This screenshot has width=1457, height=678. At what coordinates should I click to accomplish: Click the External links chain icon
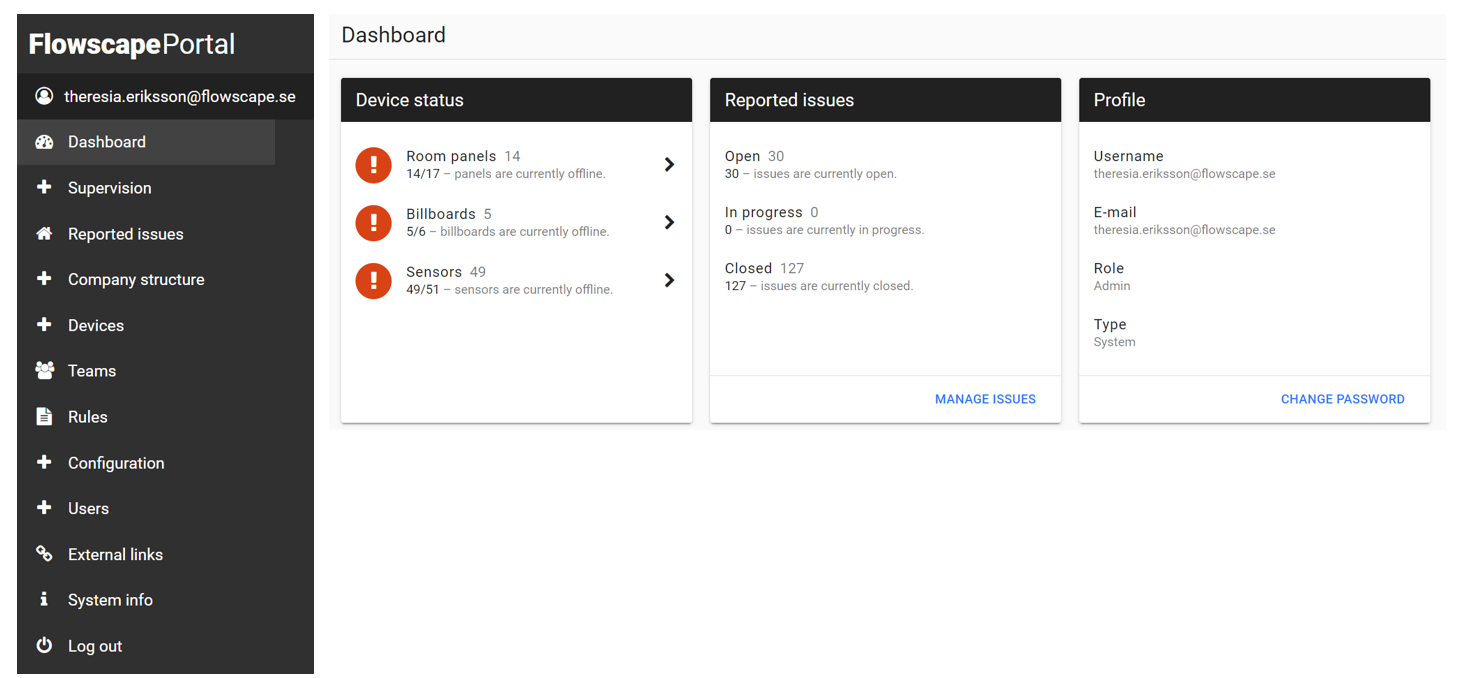coord(44,554)
